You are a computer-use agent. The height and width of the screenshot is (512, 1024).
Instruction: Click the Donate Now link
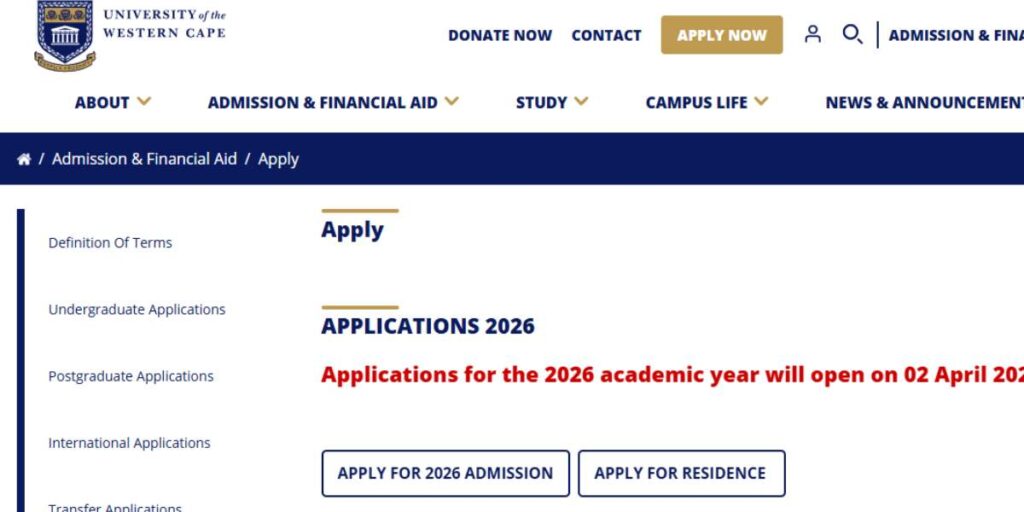(500, 35)
